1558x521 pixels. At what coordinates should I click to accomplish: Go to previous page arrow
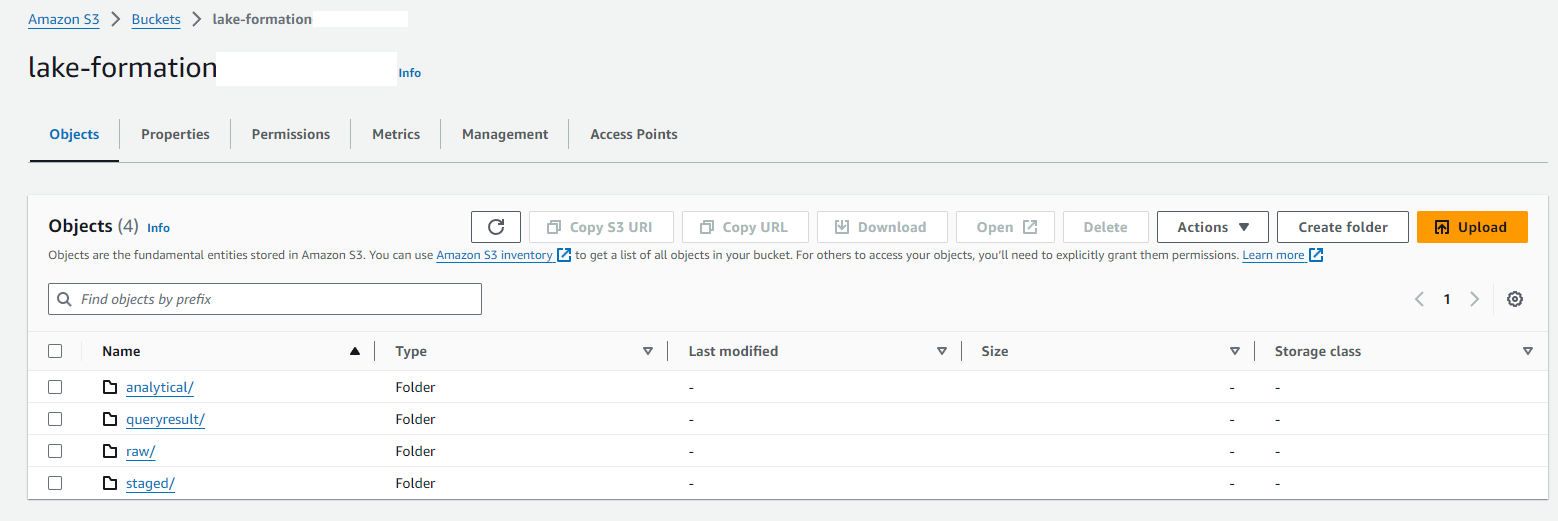1419,299
